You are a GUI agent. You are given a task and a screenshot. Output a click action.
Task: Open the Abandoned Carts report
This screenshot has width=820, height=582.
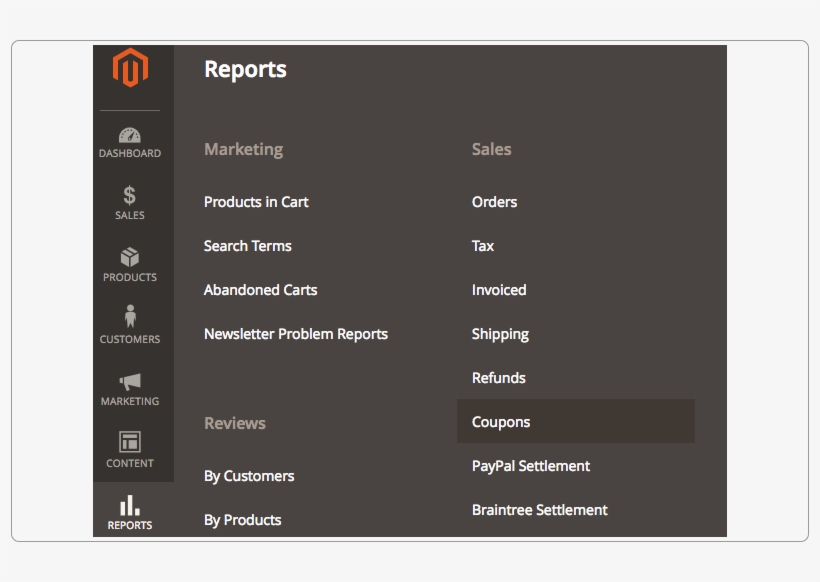260,289
